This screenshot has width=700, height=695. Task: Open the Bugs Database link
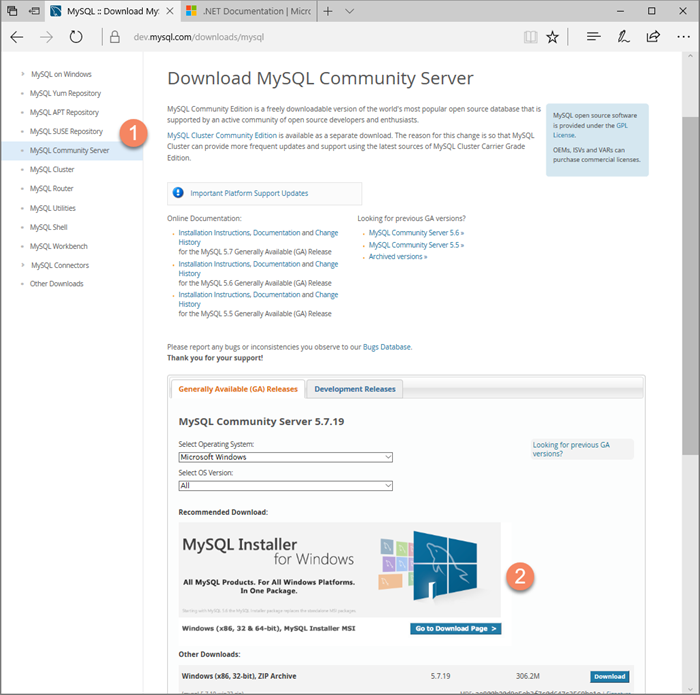click(387, 347)
